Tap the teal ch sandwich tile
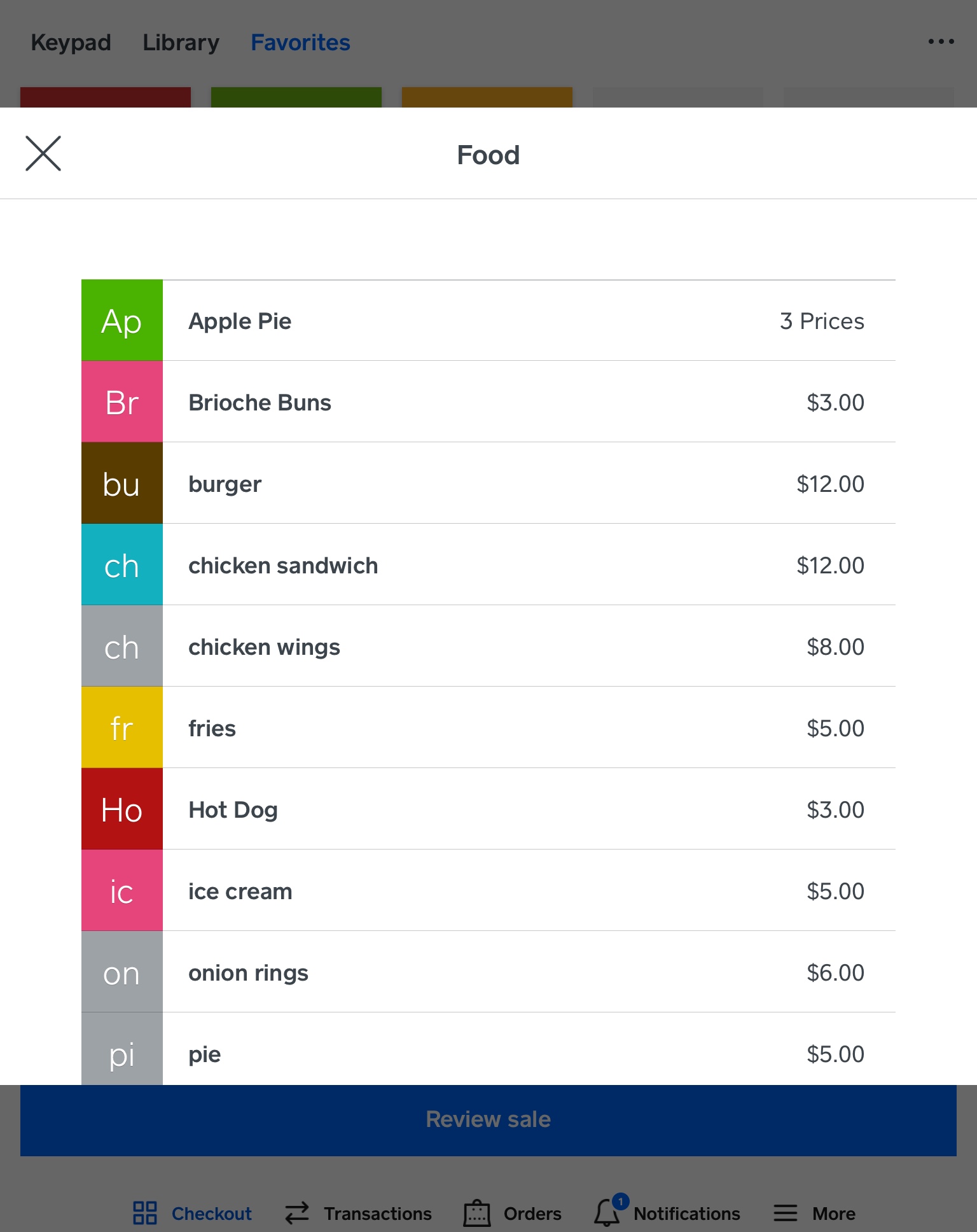Image resolution: width=977 pixels, height=1232 pixels. (121, 565)
